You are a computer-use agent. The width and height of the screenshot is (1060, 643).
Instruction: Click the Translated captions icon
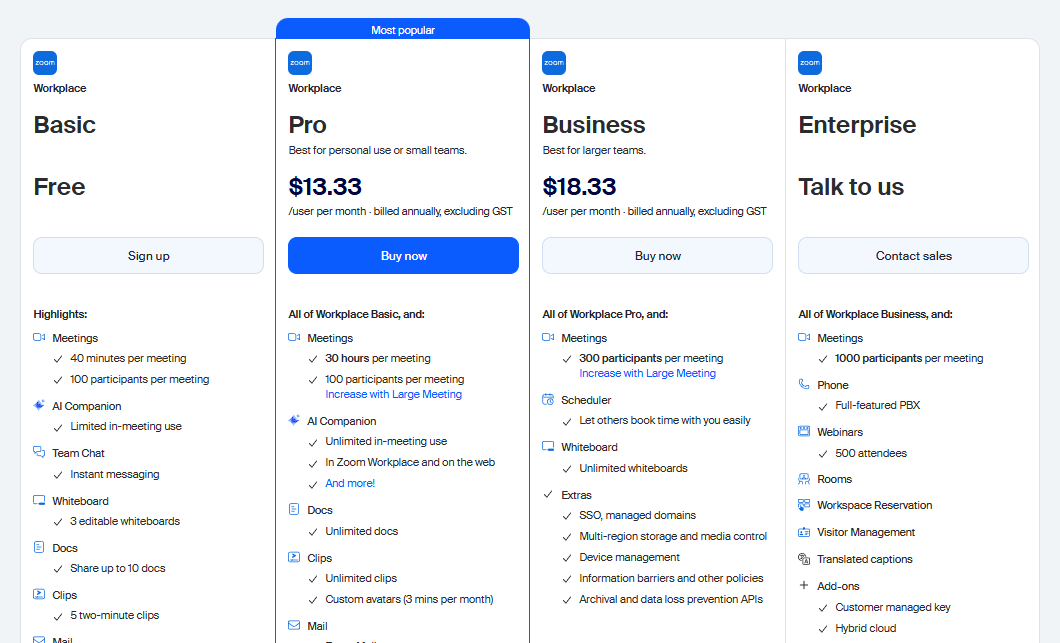(804, 558)
